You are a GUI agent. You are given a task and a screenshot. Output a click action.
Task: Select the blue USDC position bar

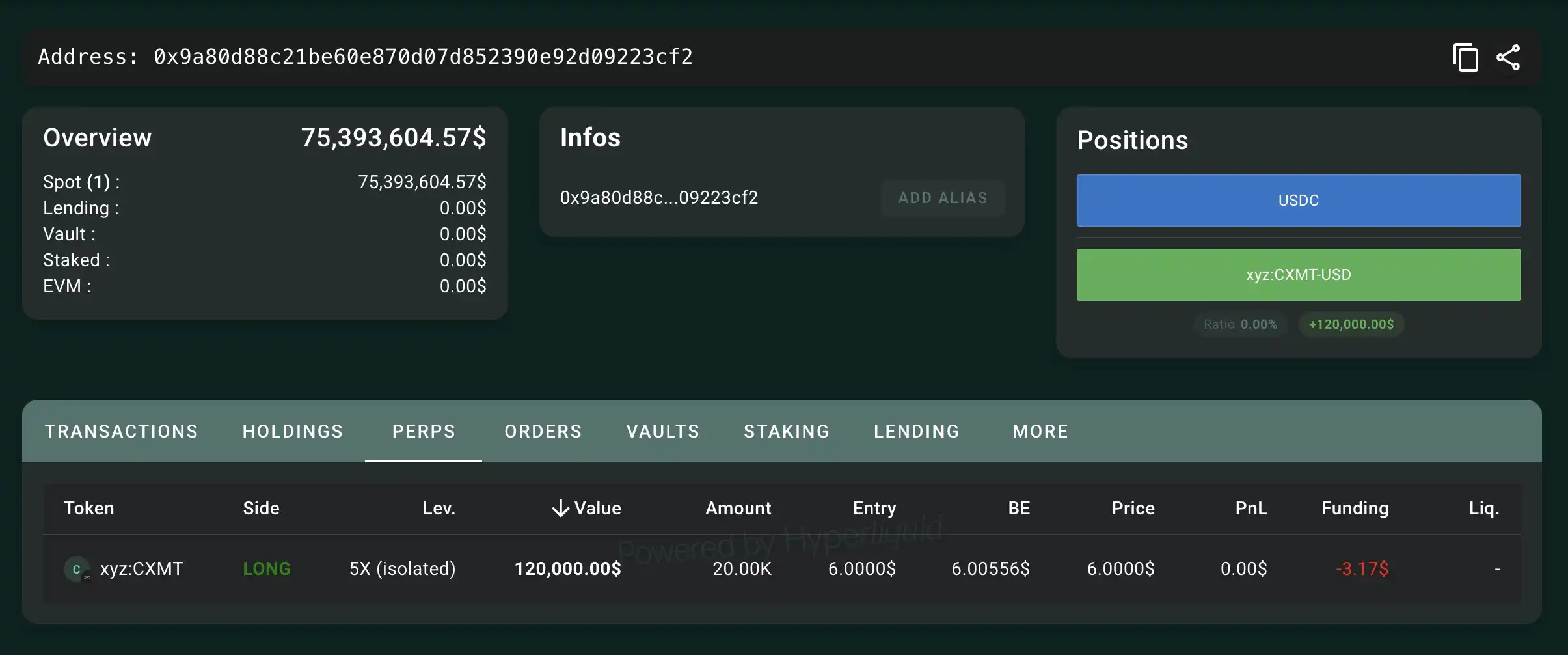click(1299, 201)
